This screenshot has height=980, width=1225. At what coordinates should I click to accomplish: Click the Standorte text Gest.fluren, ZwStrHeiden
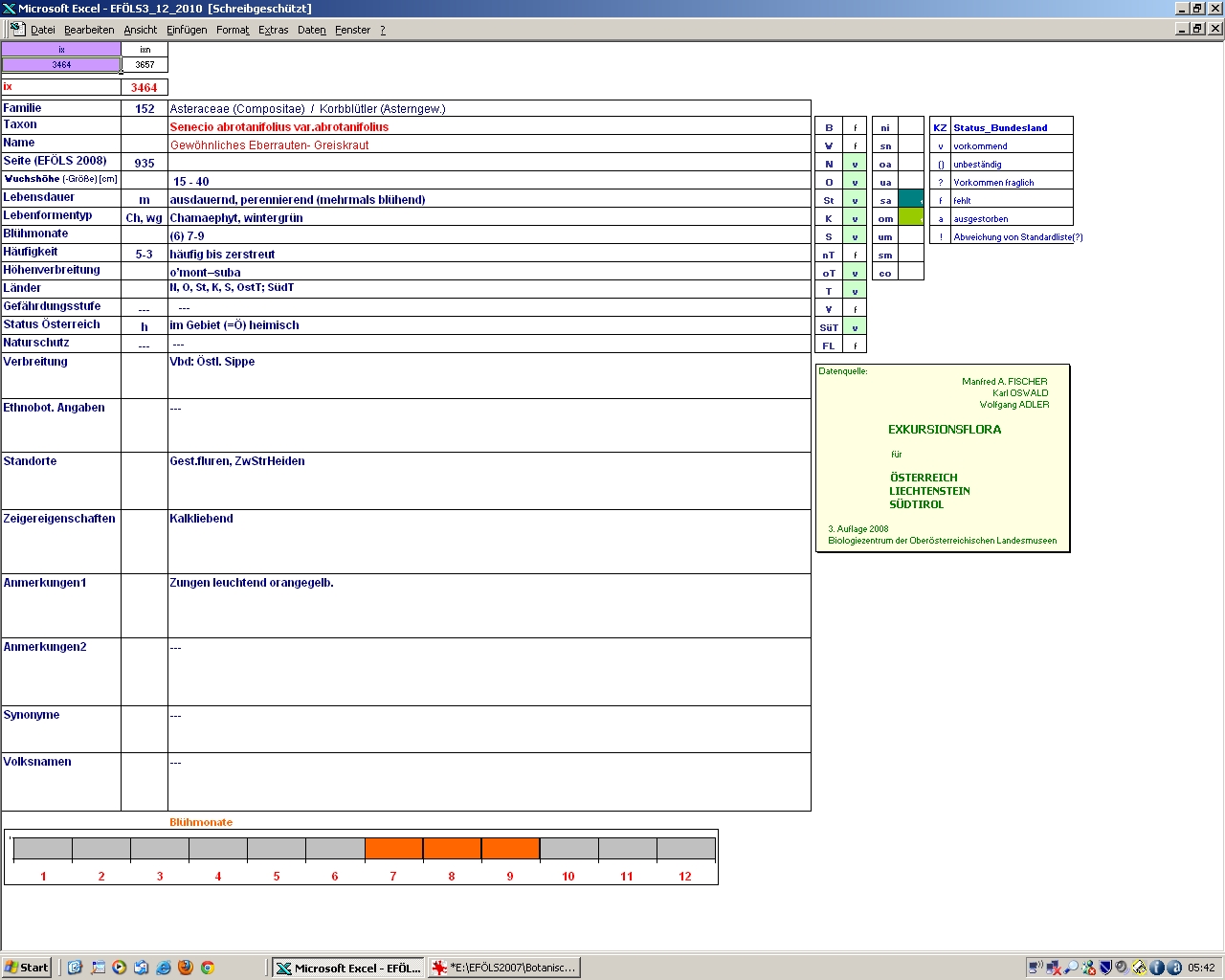(x=237, y=460)
